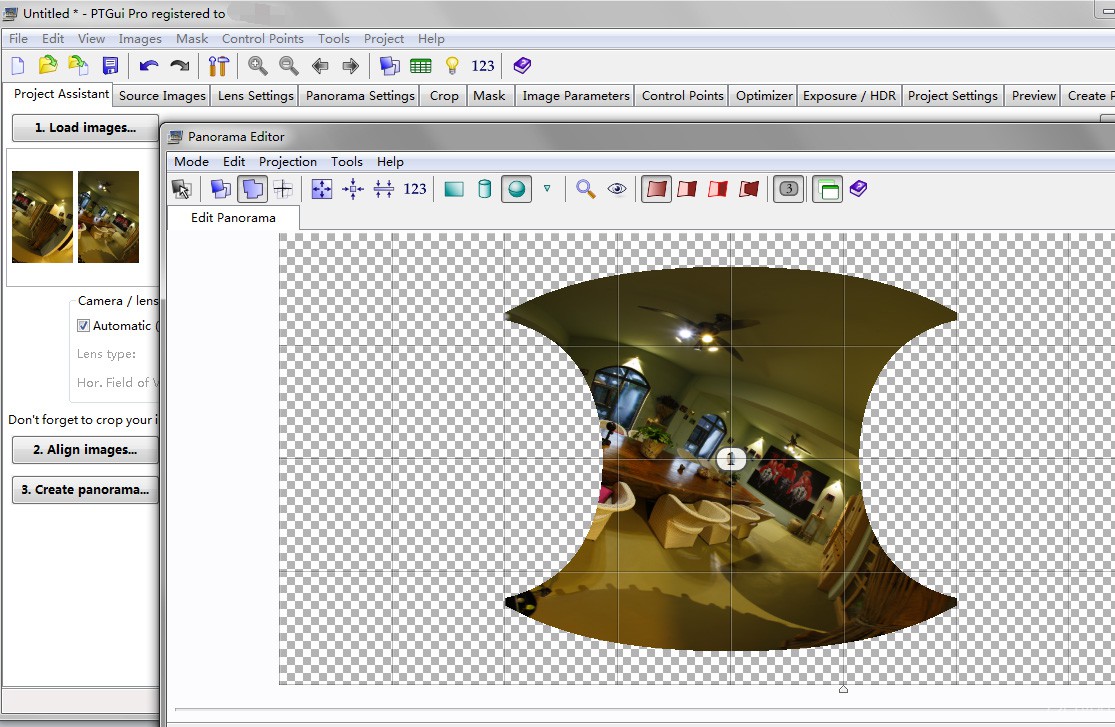Toggle the eye preview icon
1115x727 pixels.
click(x=617, y=188)
